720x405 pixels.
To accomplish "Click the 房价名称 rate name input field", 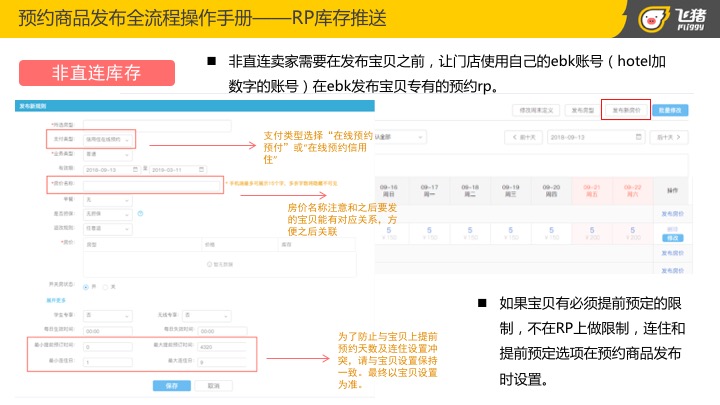I will [x=152, y=186].
